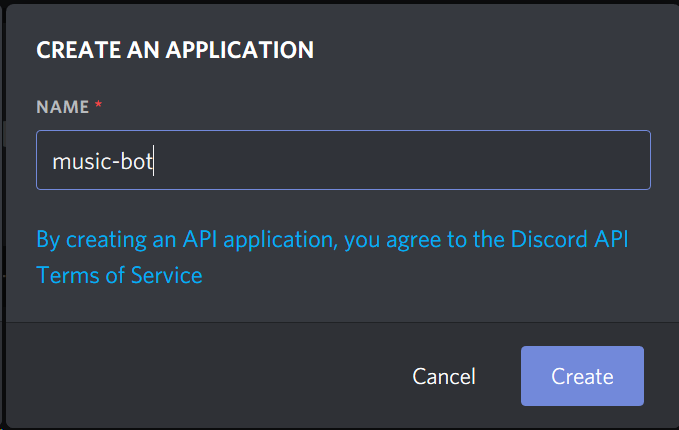Click the 'music-bot' text in the name field
Viewport: 679px width, 430px height.
(102, 162)
